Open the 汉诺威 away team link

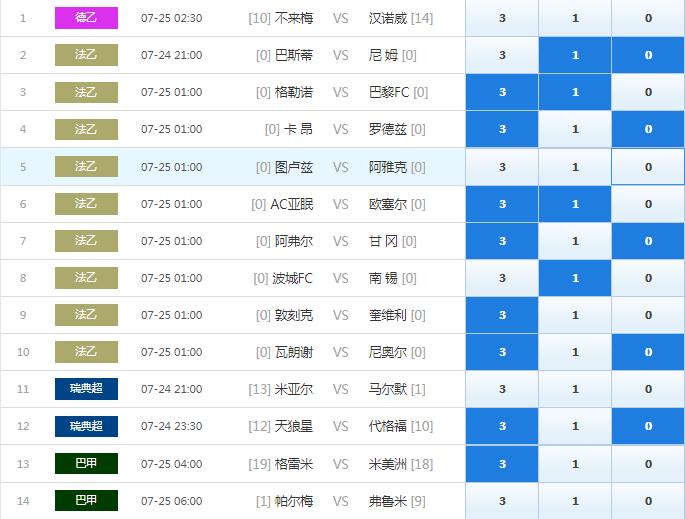387,18
